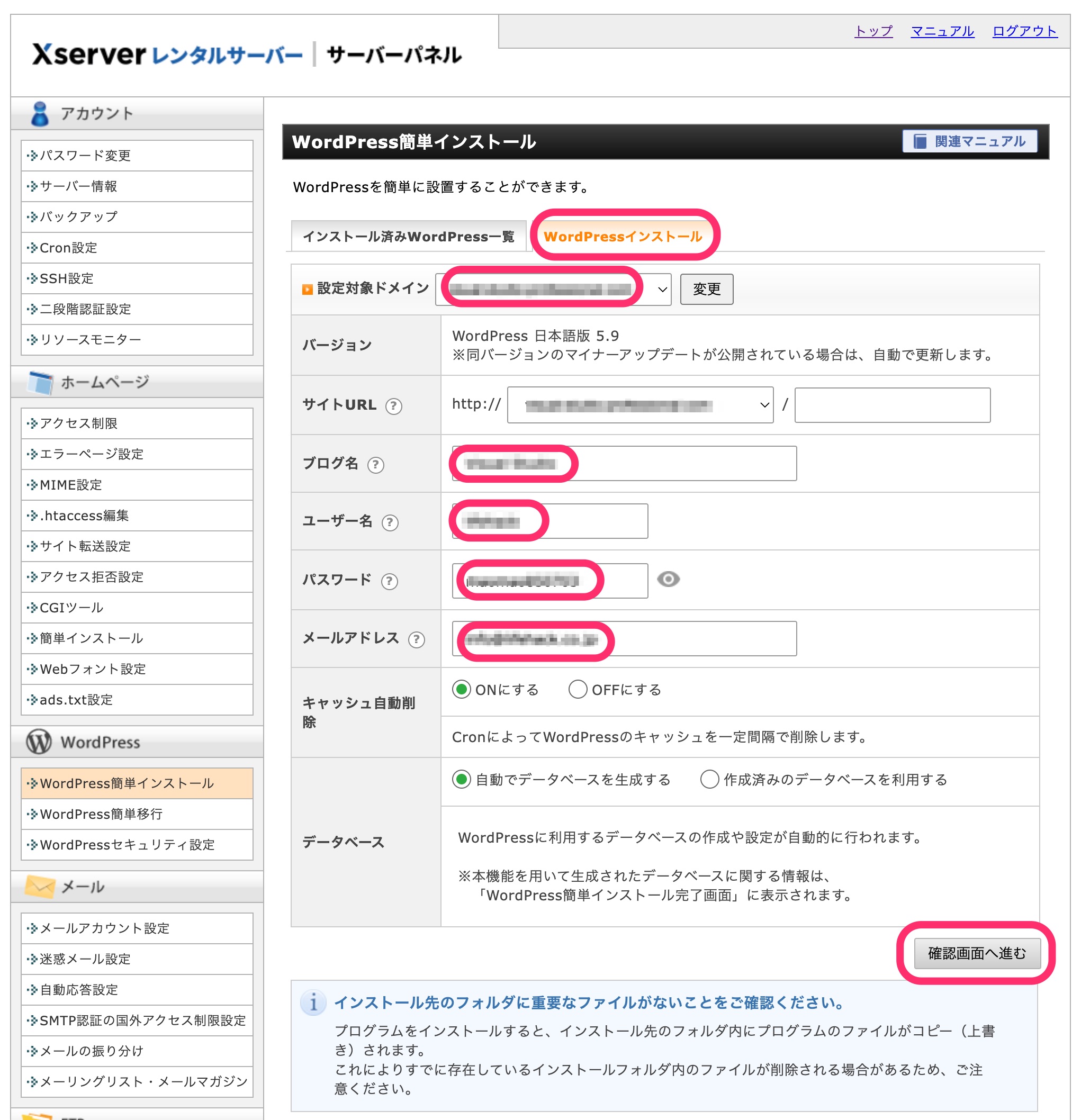Viewport: 1081px width, 1120px height.
Task: Click the WordPress logo icon in sidebar
Action: pyautogui.click(x=39, y=741)
